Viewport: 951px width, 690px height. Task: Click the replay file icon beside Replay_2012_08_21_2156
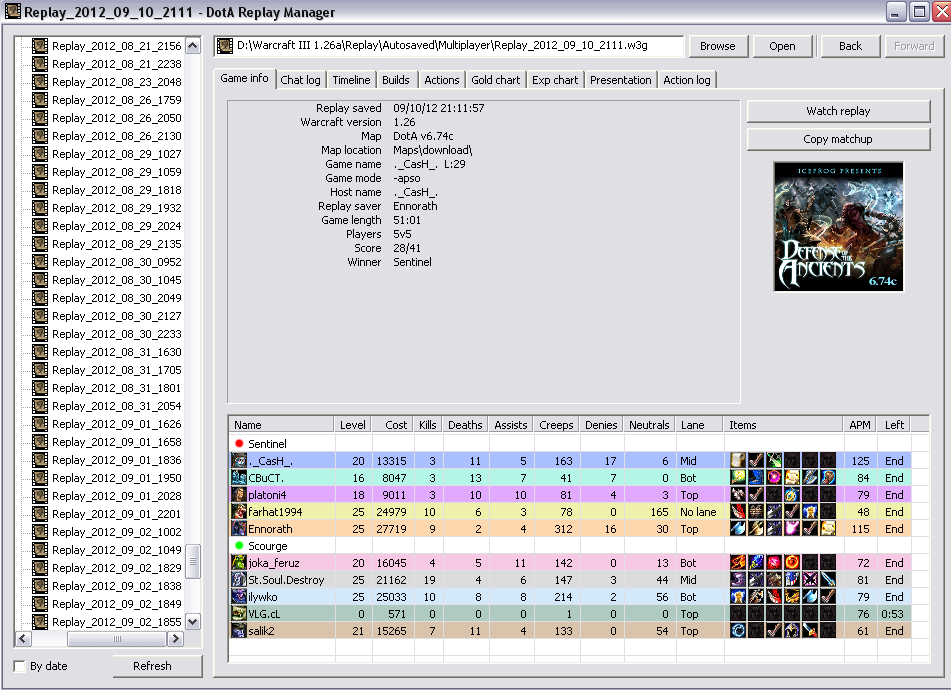(x=40, y=46)
